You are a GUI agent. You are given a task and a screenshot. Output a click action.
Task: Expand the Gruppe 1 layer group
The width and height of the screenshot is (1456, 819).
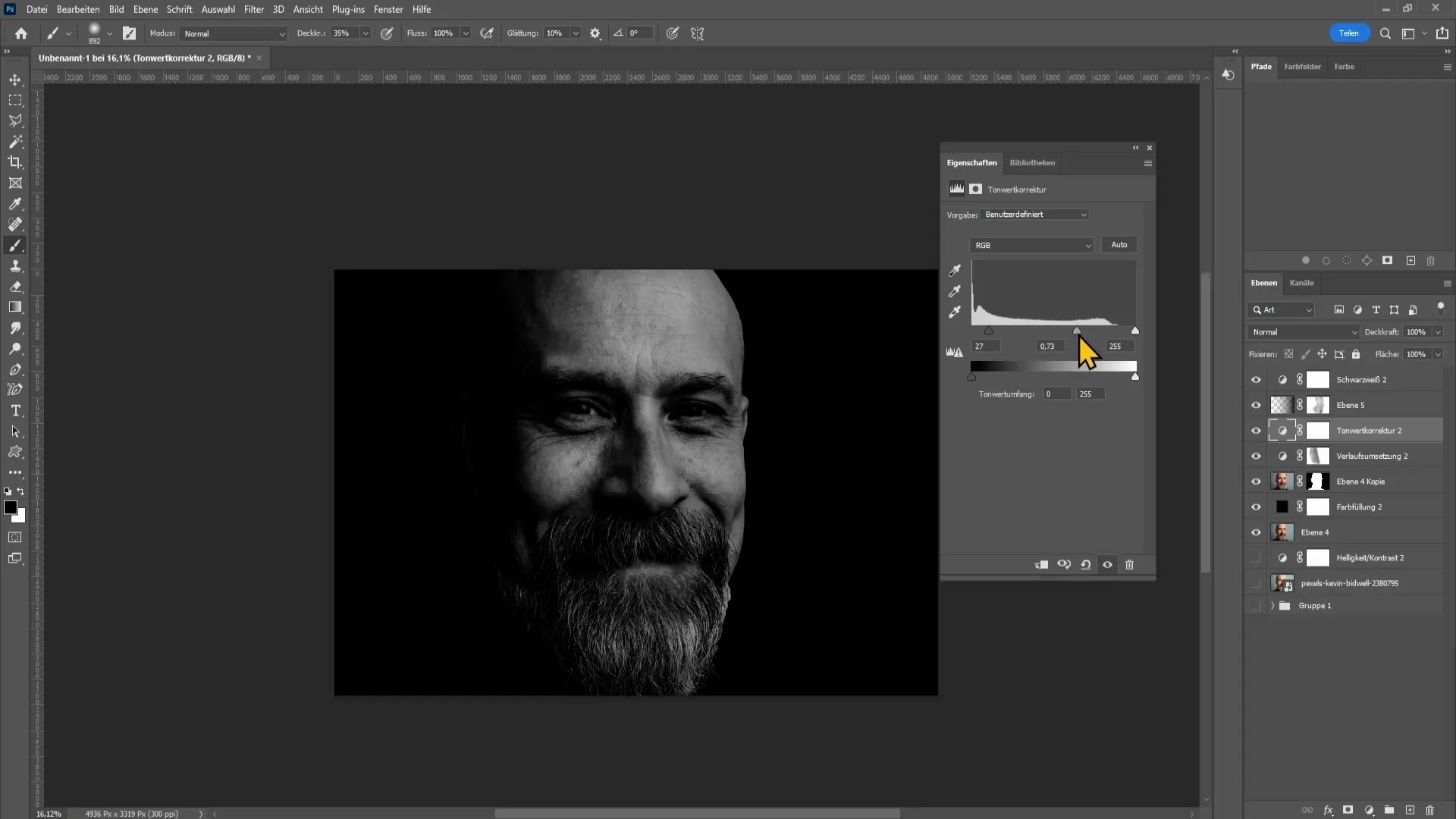pos(1269,605)
